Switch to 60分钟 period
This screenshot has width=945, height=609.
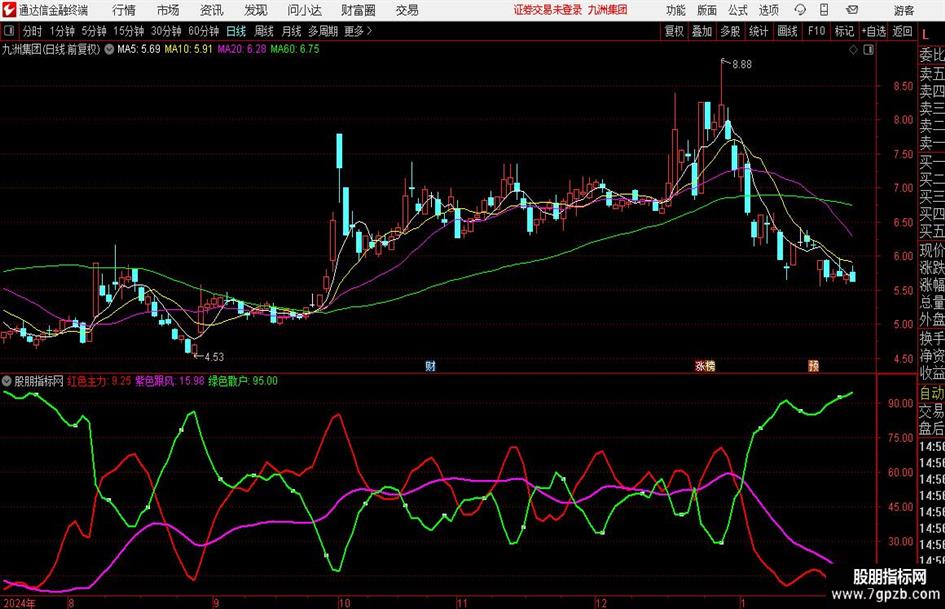(204, 31)
